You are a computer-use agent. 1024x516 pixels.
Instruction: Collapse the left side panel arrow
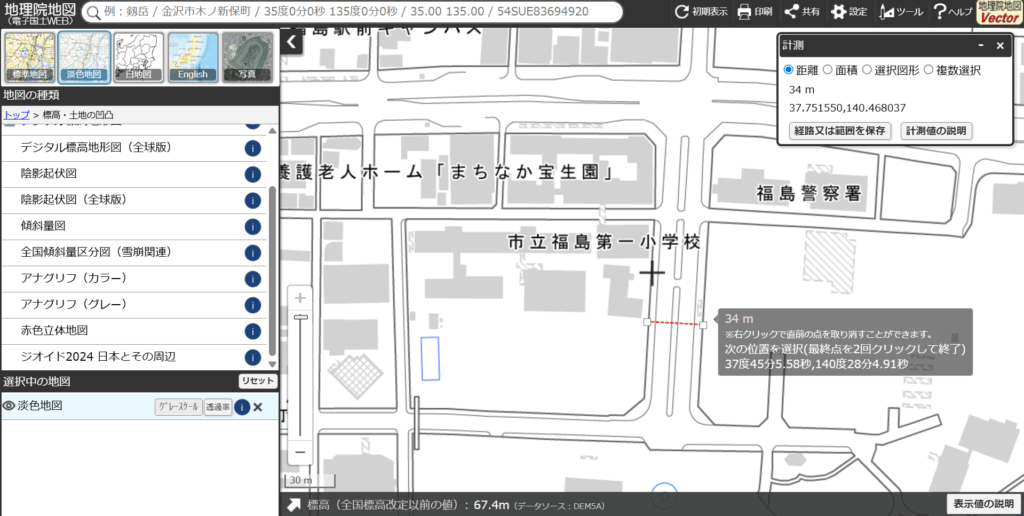coord(291,42)
